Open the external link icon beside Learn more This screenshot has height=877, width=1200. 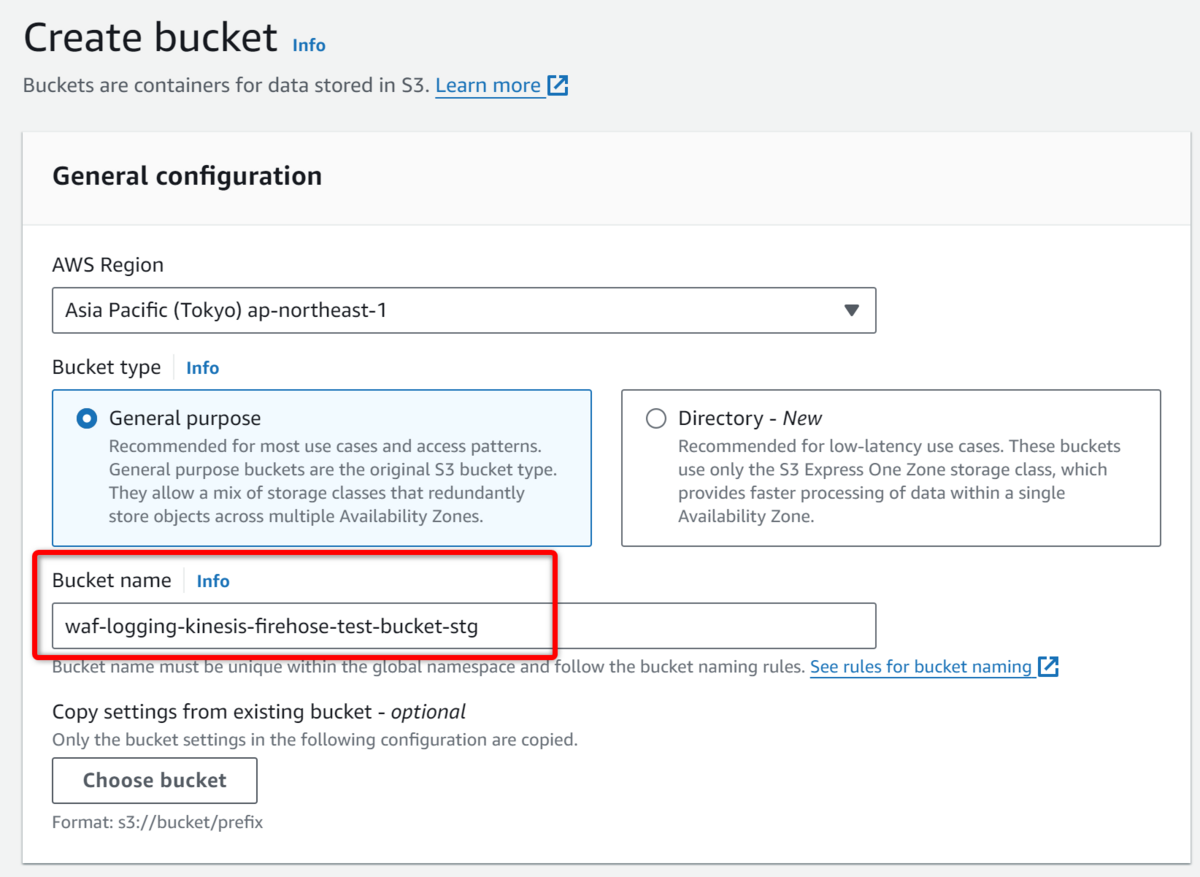(558, 86)
